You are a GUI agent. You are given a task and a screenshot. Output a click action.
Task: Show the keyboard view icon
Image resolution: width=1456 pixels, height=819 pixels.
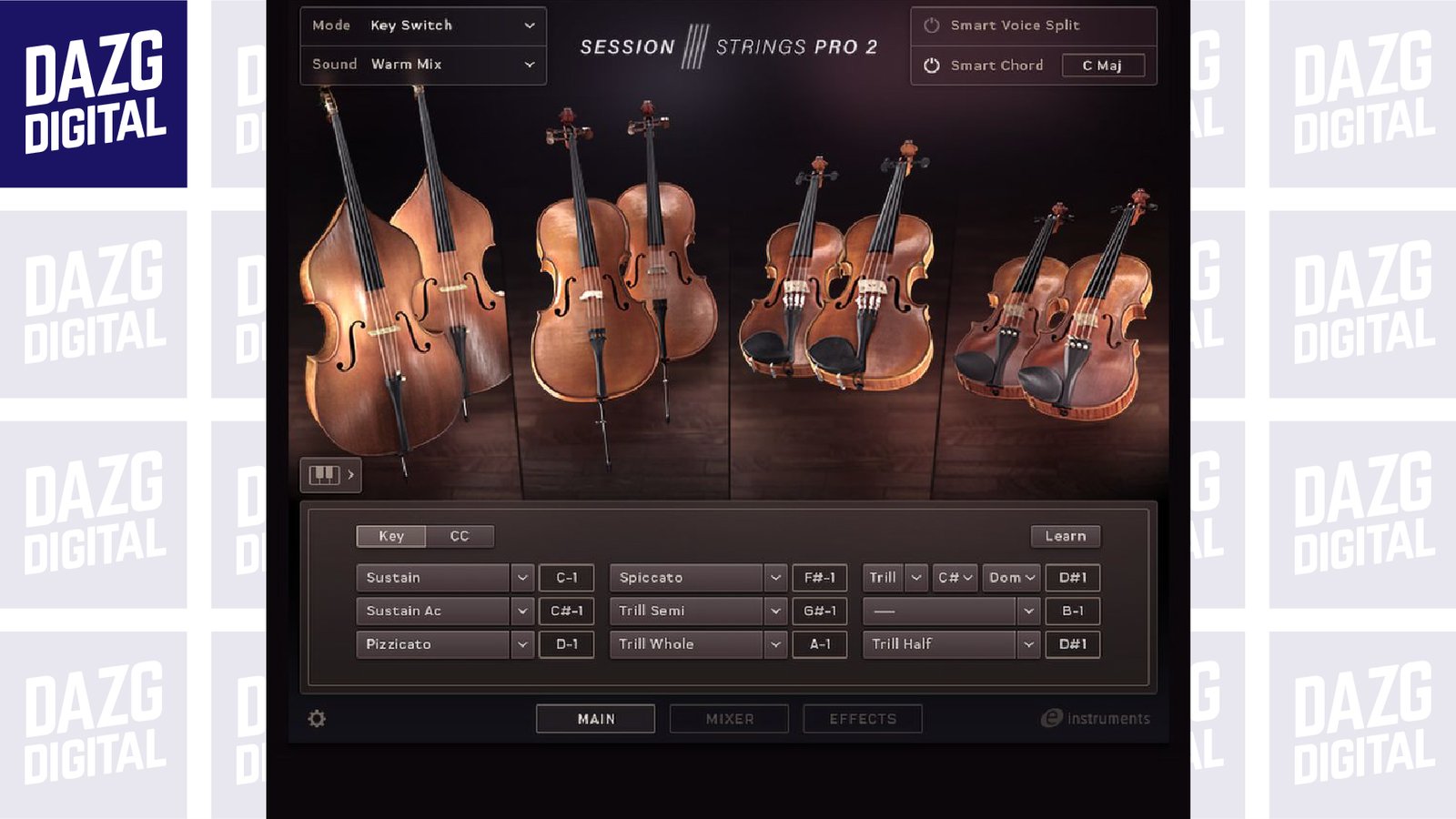[330, 474]
